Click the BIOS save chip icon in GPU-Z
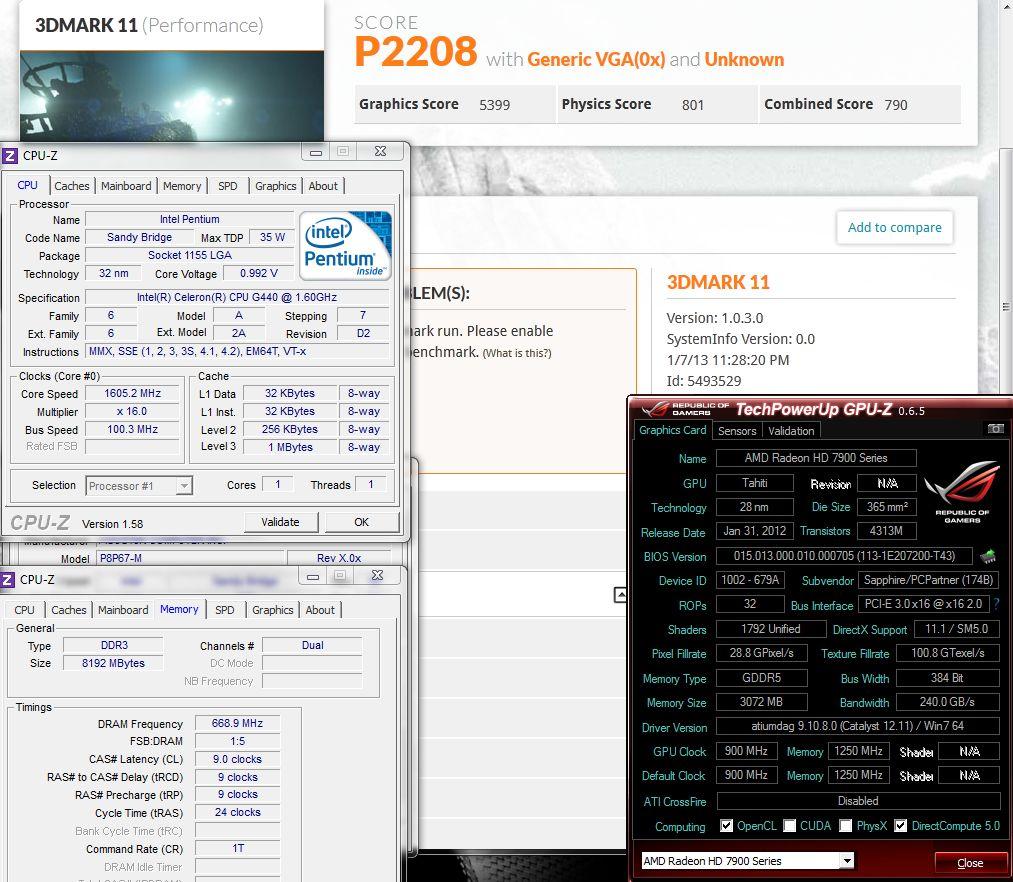The image size is (1013, 882). [988, 556]
